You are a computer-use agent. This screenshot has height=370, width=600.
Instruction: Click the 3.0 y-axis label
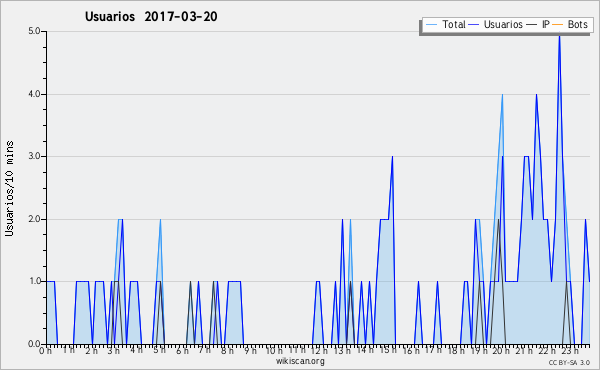(34, 156)
